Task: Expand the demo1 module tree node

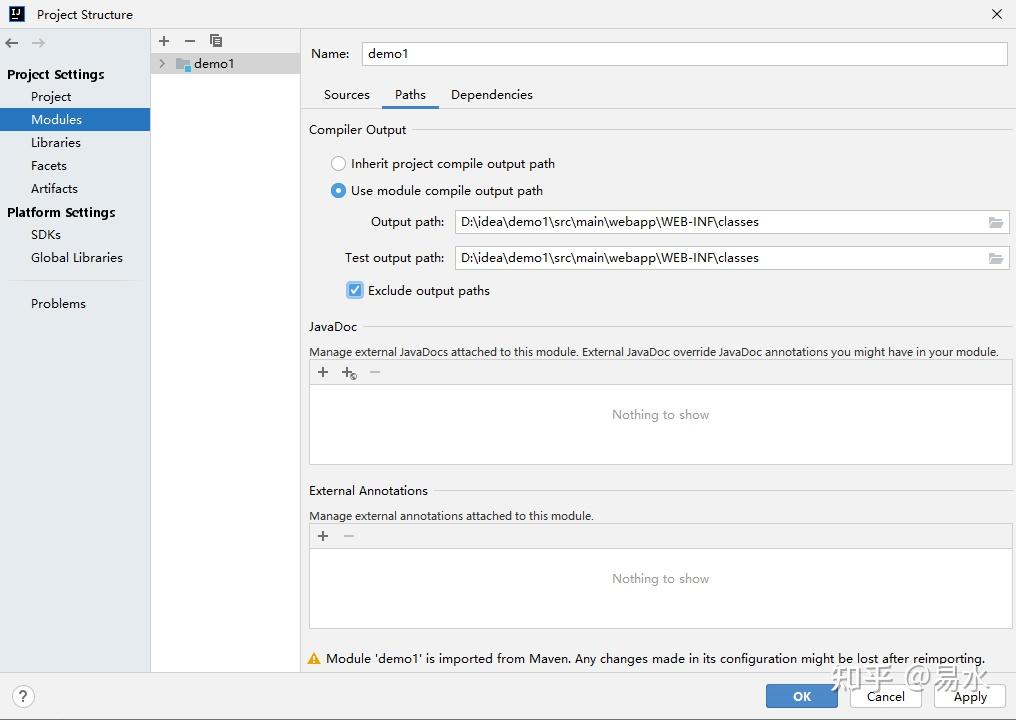Action: pyautogui.click(x=162, y=63)
